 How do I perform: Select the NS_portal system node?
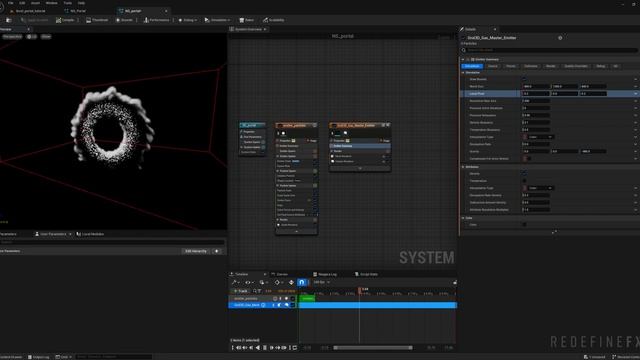(252, 125)
